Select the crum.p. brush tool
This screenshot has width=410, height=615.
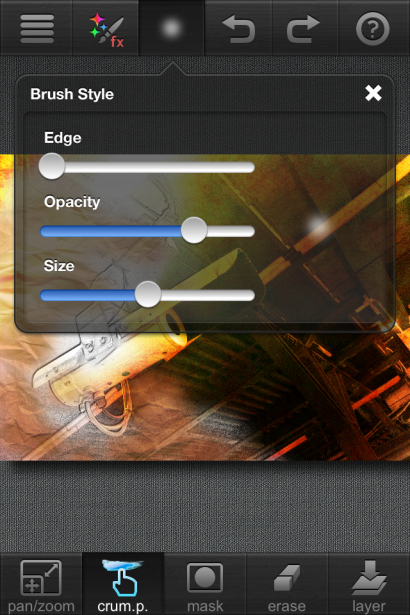tap(123, 586)
